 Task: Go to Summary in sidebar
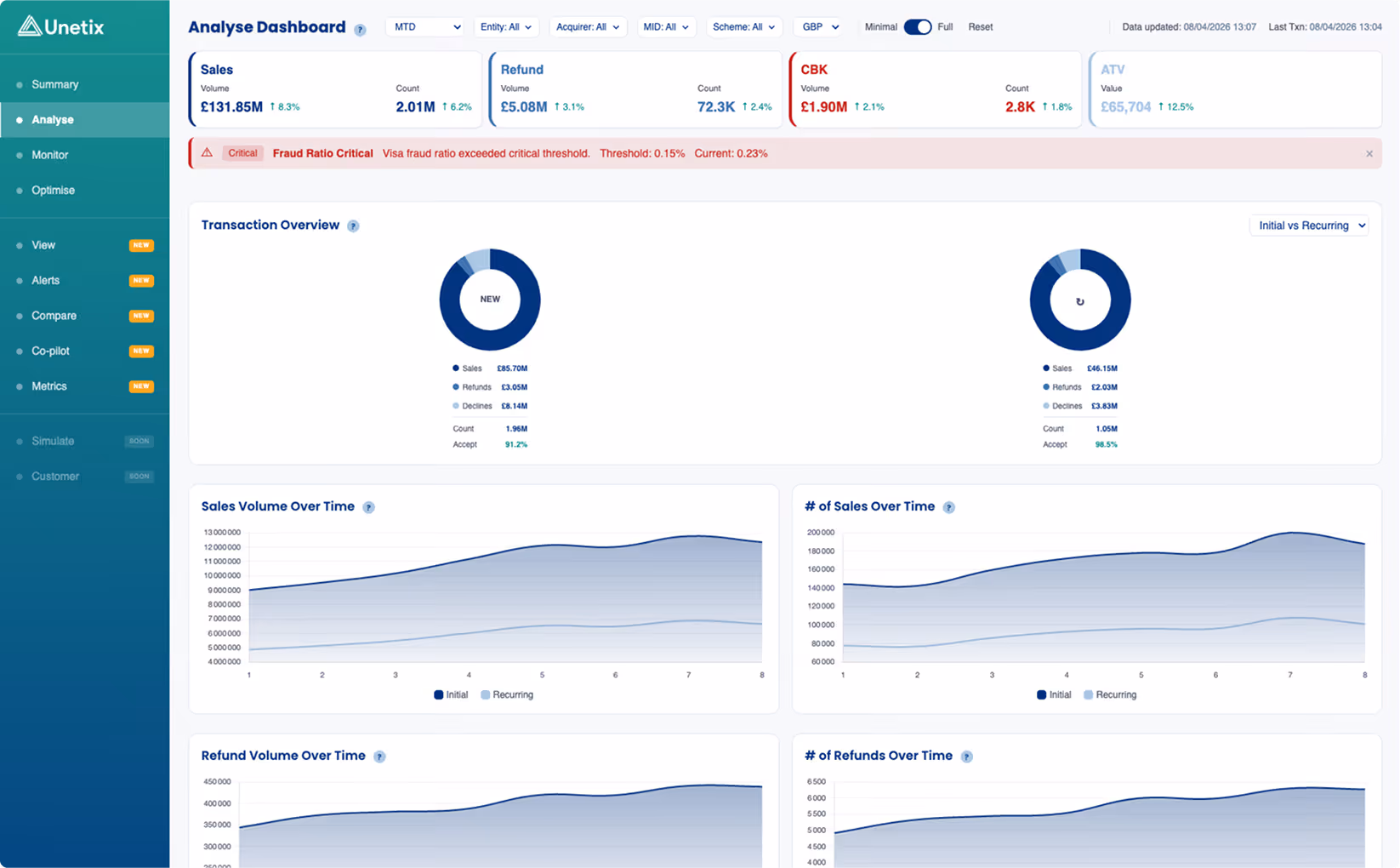[85, 84]
